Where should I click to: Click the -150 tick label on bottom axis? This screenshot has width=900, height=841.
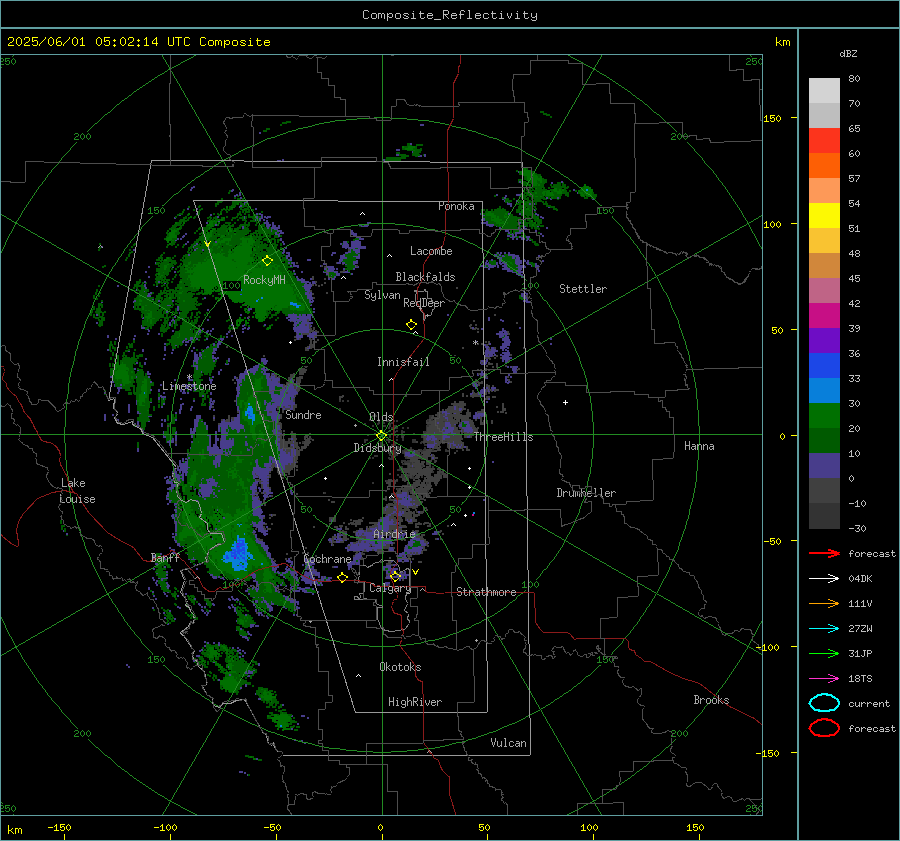[x=59, y=827]
